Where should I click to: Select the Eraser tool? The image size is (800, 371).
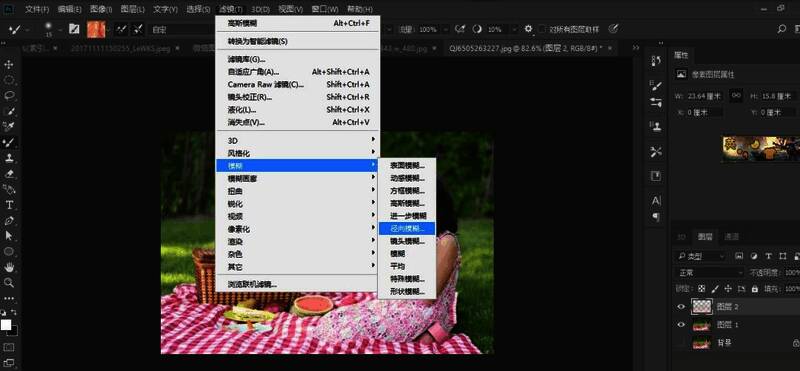[x=9, y=174]
